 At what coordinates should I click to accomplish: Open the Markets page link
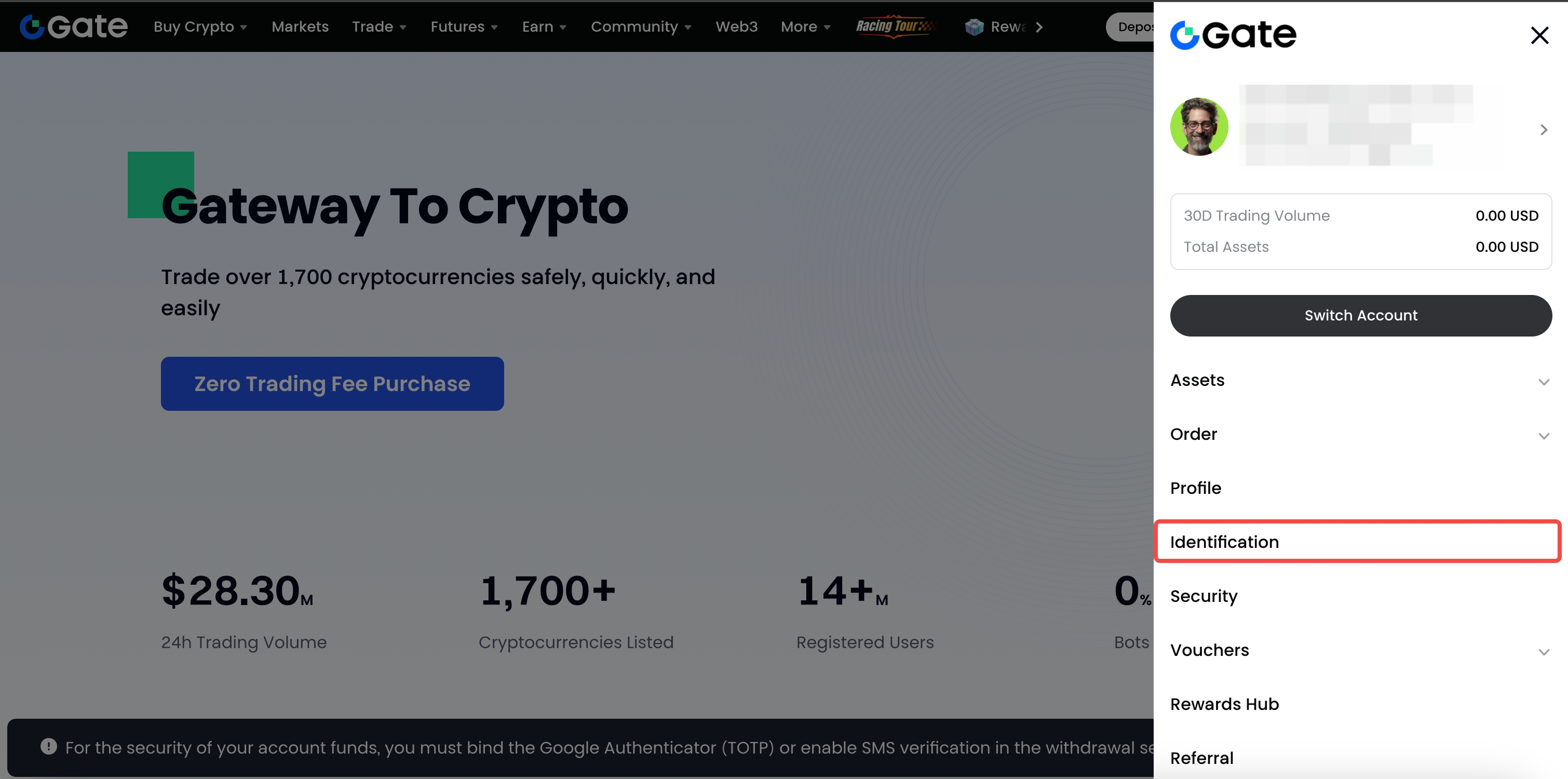[x=300, y=27]
